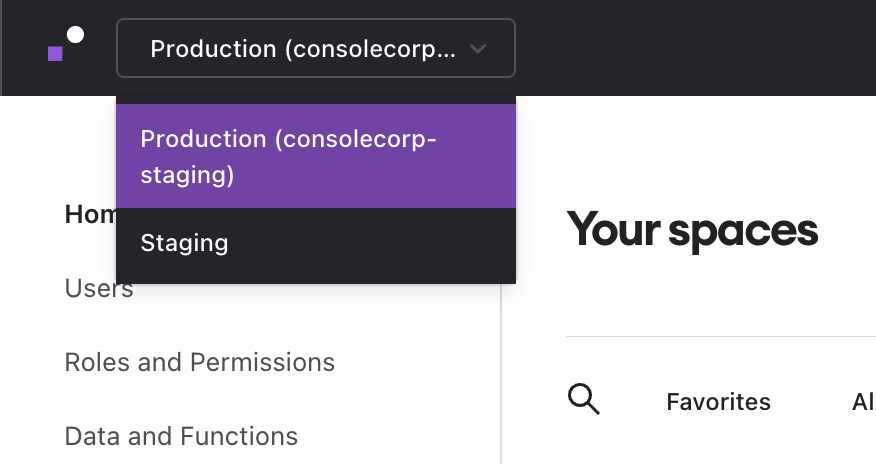This screenshot has width=876, height=464.
Task: Navigate to Roles and Permissions
Action: 199,361
